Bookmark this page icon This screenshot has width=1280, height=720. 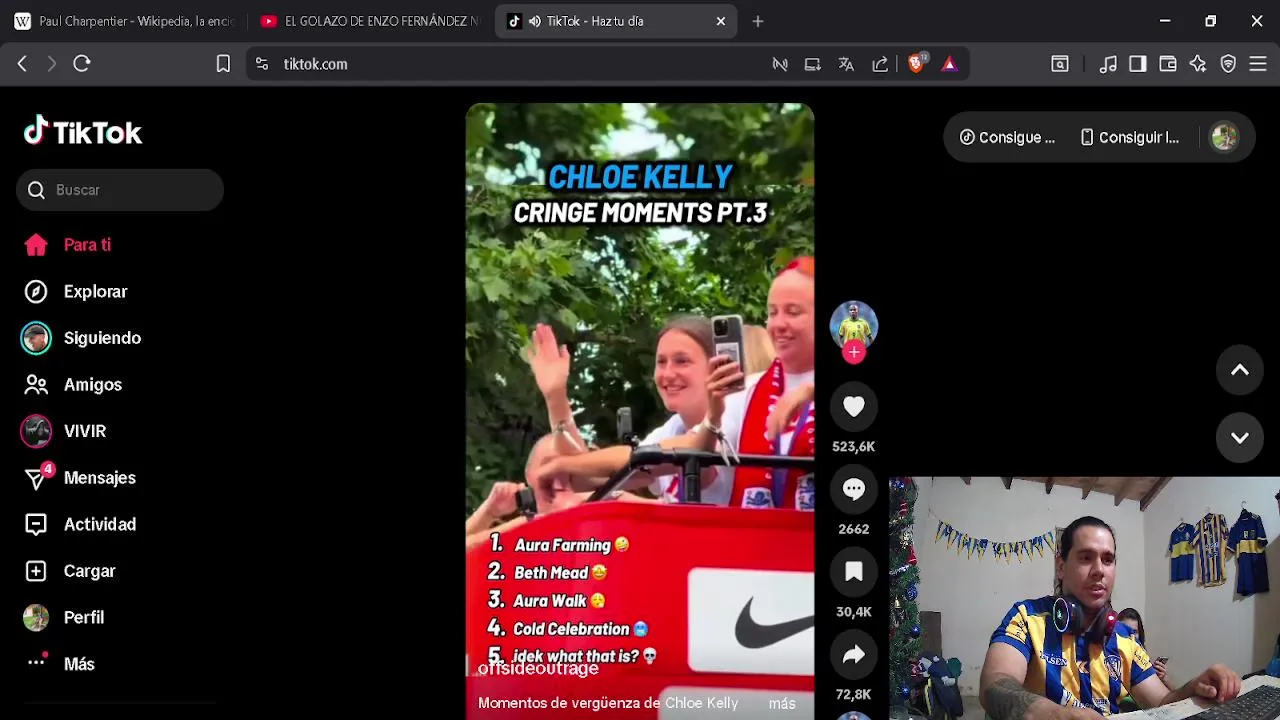point(223,64)
